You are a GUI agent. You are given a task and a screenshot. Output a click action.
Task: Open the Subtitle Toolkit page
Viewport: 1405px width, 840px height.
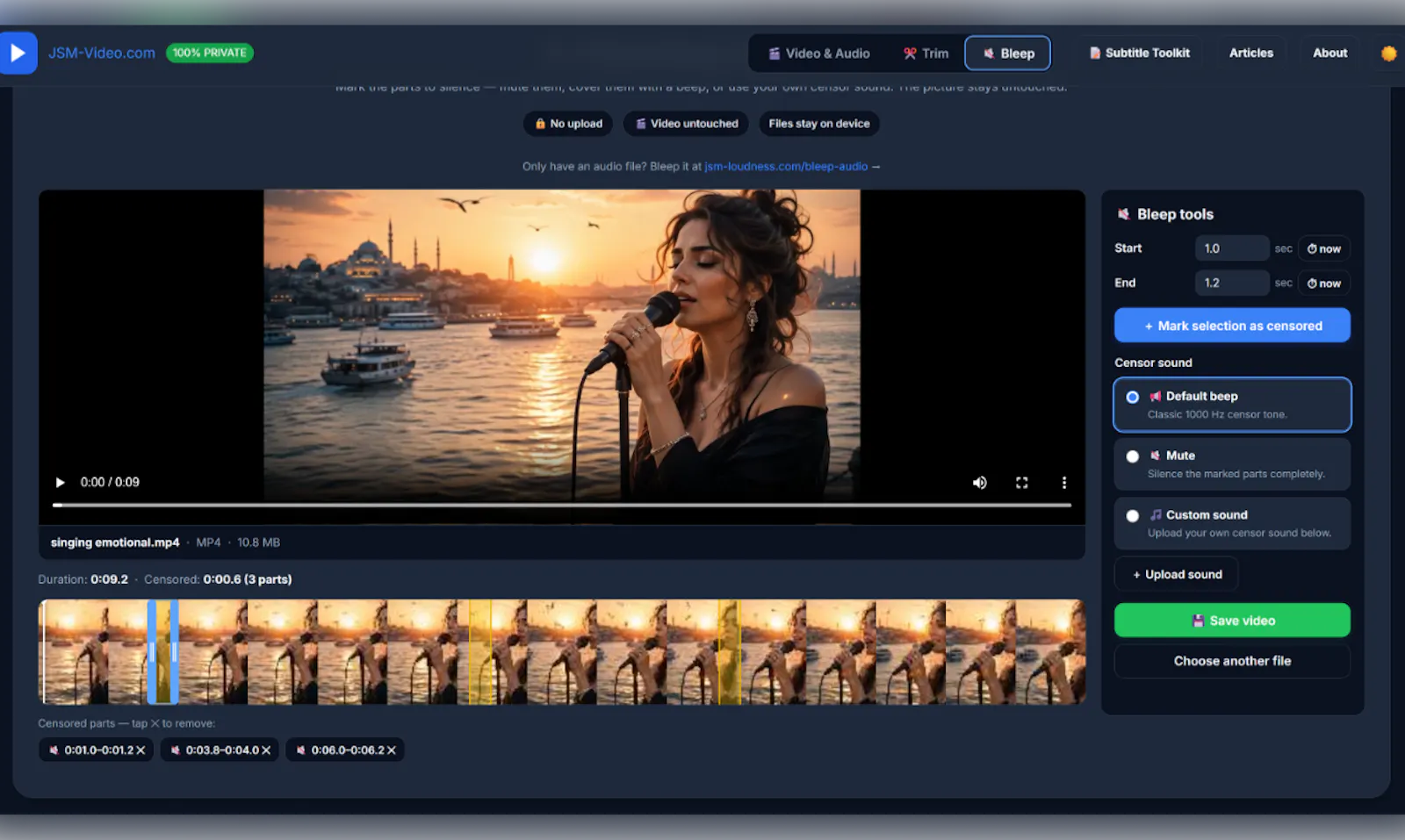click(1139, 53)
